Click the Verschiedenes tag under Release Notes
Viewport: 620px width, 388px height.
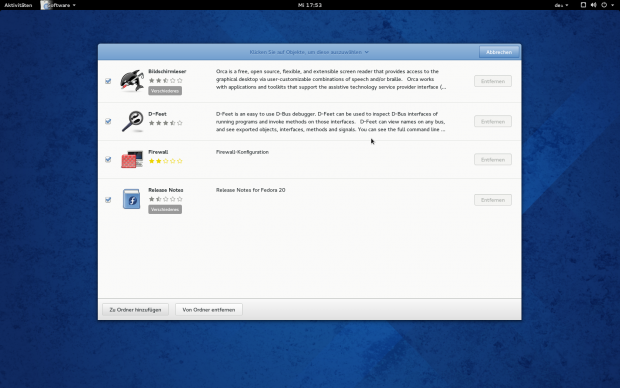(165, 209)
